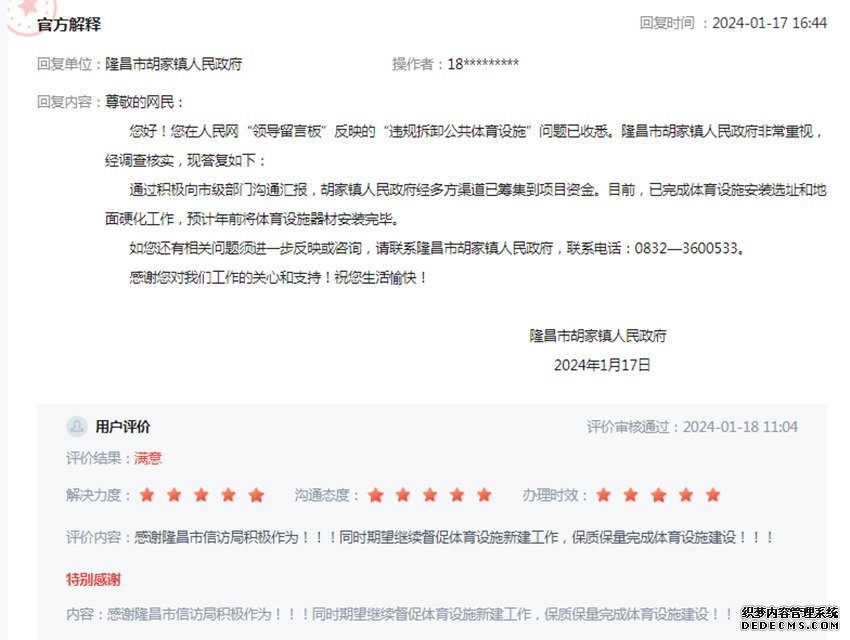The height and width of the screenshot is (640, 850).
Task: Click the reply unit 隆昌市胡家镇人民政府 at top
Action: pyautogui.click(x=173, y=64)
